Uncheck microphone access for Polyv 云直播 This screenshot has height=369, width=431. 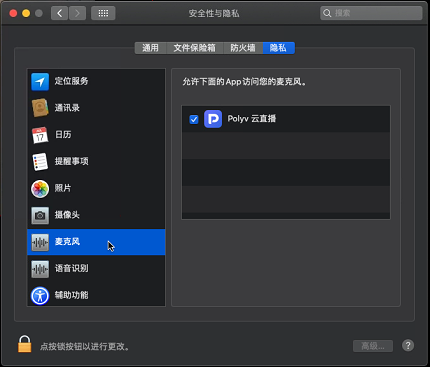click(194, 119)
